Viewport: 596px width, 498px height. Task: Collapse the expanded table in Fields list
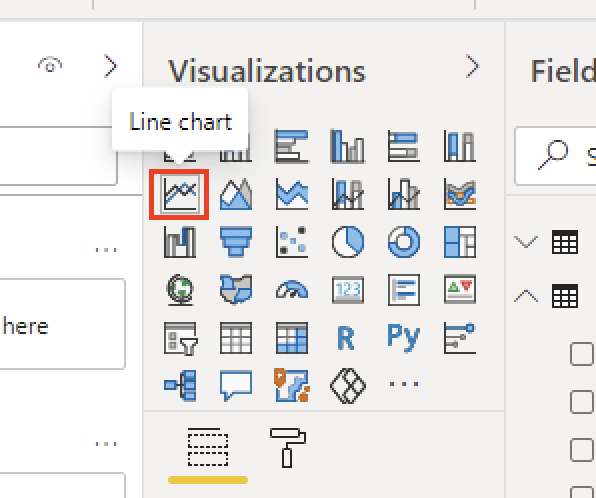click(526, 296)
